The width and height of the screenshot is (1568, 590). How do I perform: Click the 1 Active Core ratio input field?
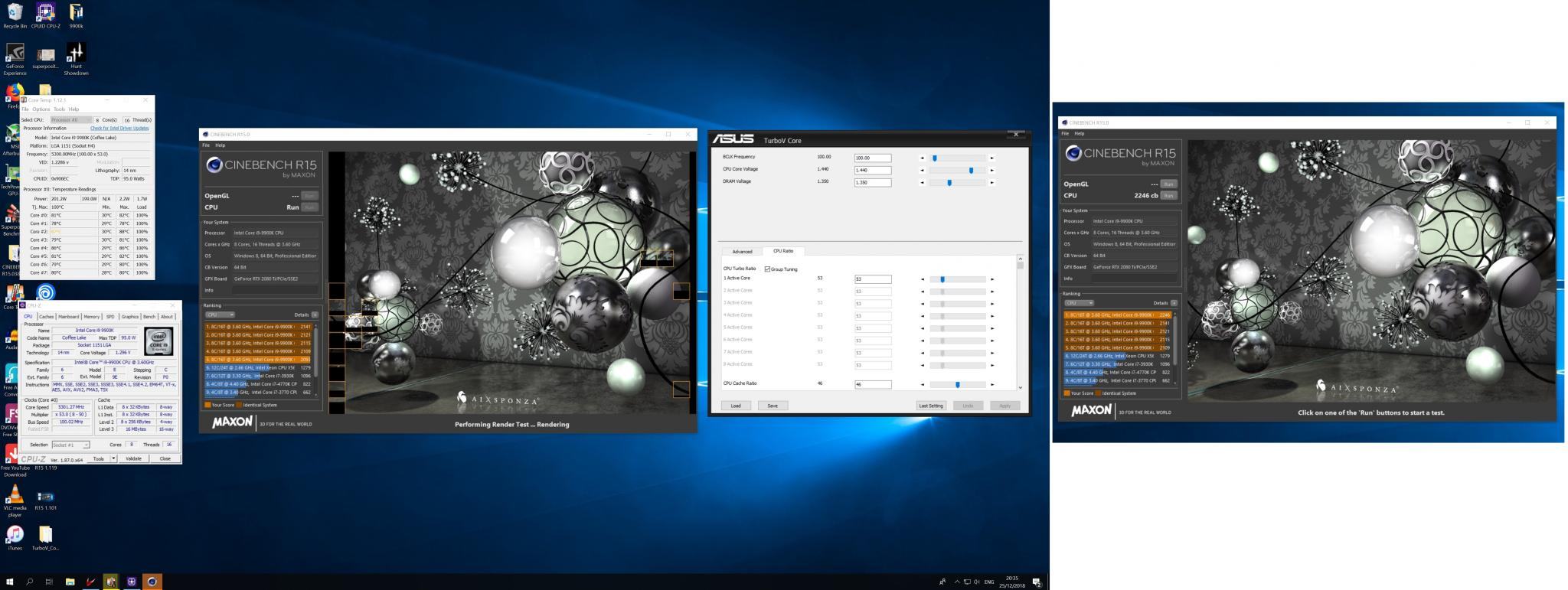point(873,279)
